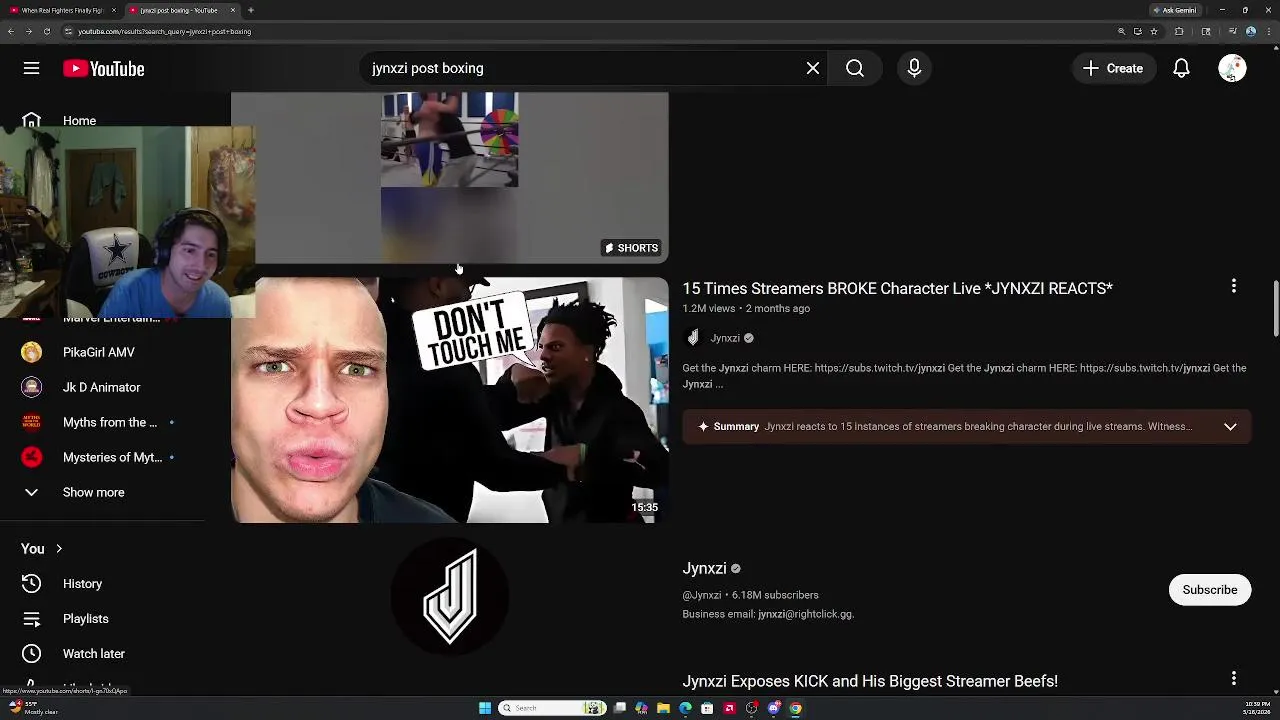1280x720 pixels.
Task: Open the Chrome three-dot menu
Action: click(x=1268, y=31)
